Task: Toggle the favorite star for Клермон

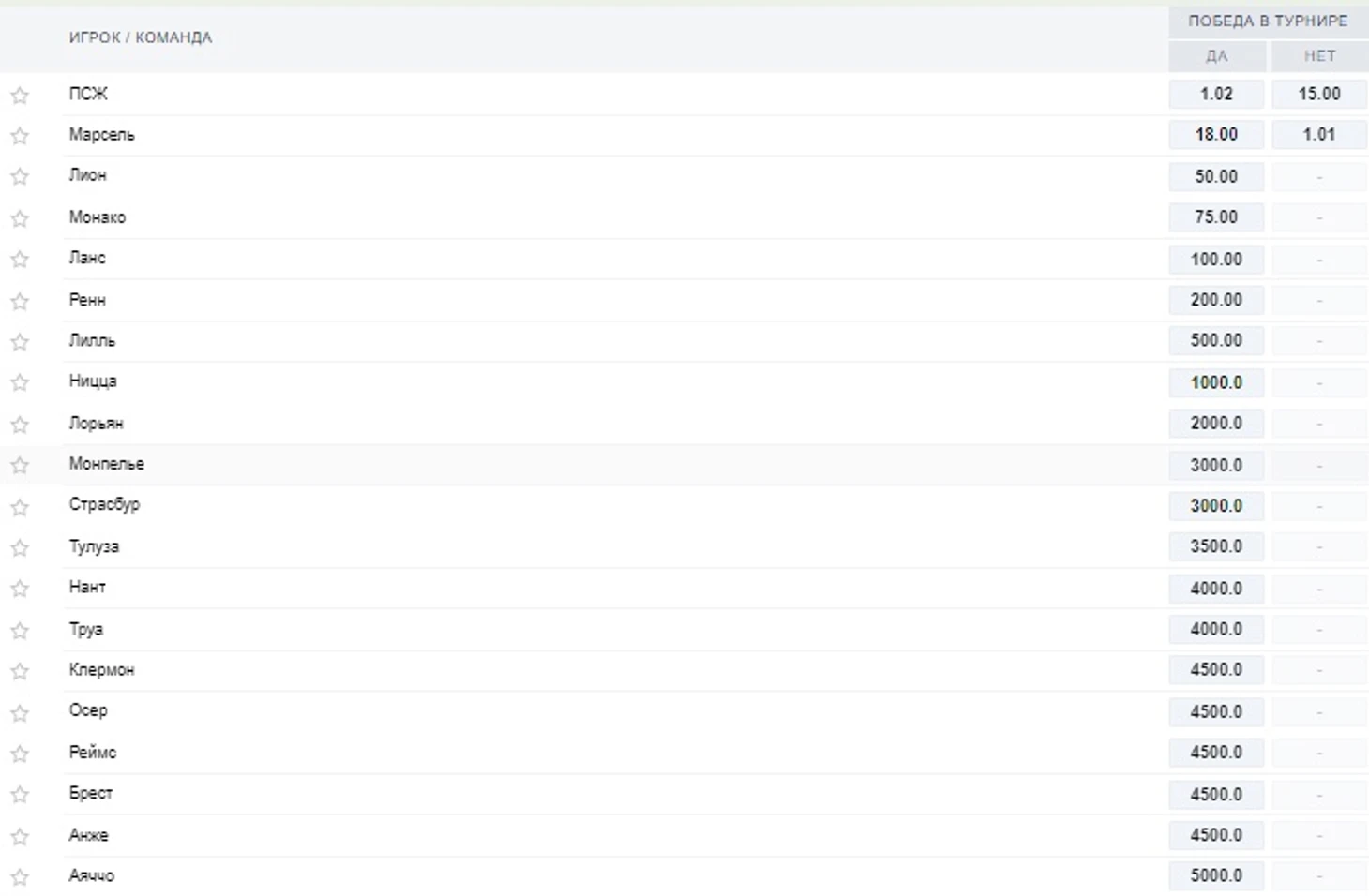Action: tap(20, 671)
